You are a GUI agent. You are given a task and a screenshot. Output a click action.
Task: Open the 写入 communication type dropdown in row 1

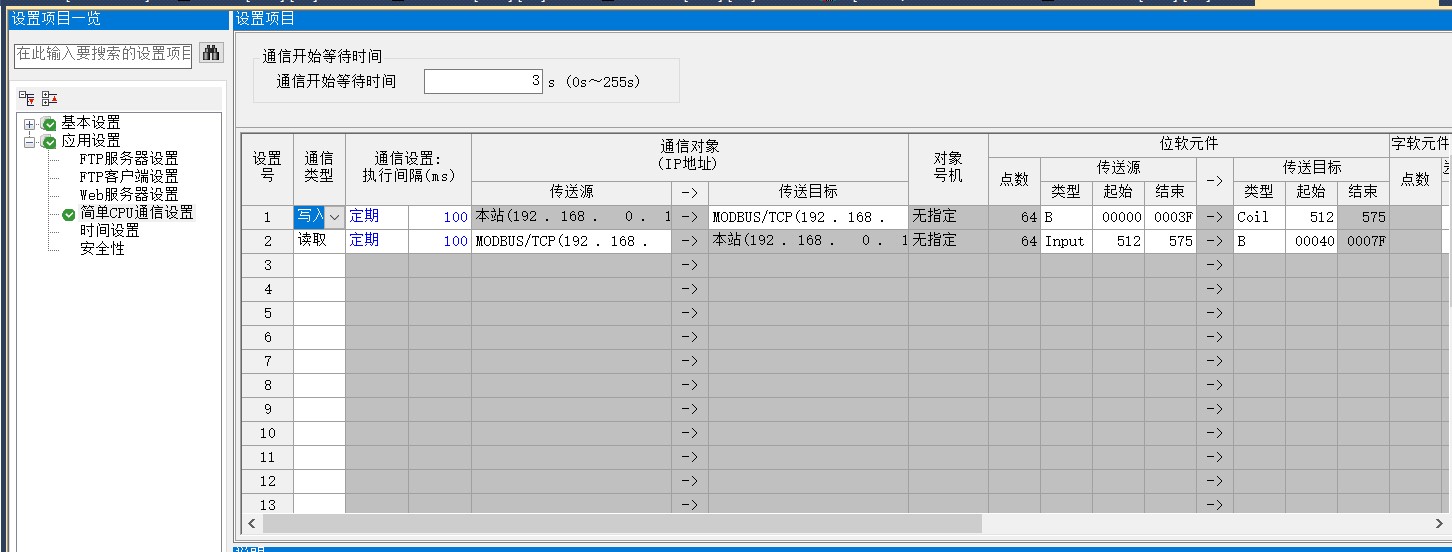click(x=334, y=217)
